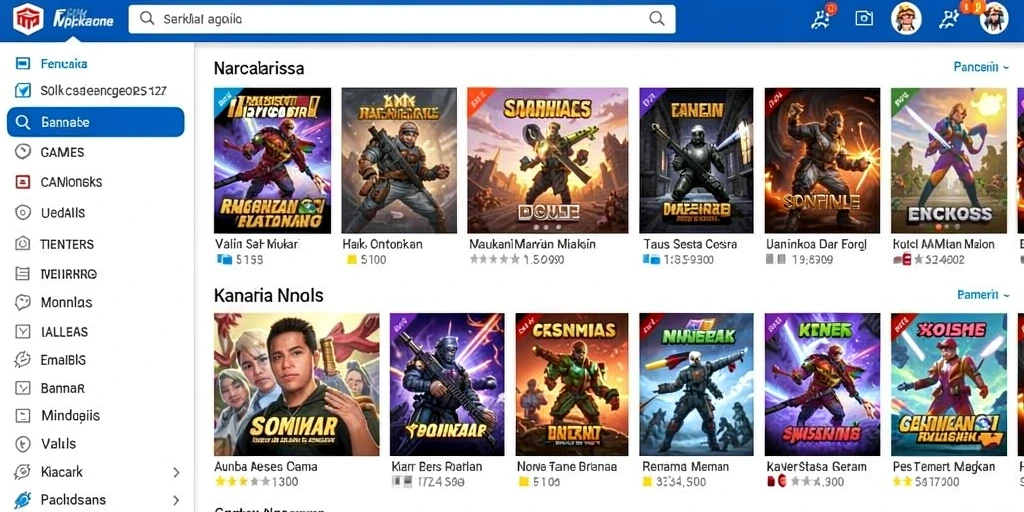Image resolution: width=1024 pixels, height=512 pixels.
Task: Click into the Serklial agoiio search field
Action: 402,19
